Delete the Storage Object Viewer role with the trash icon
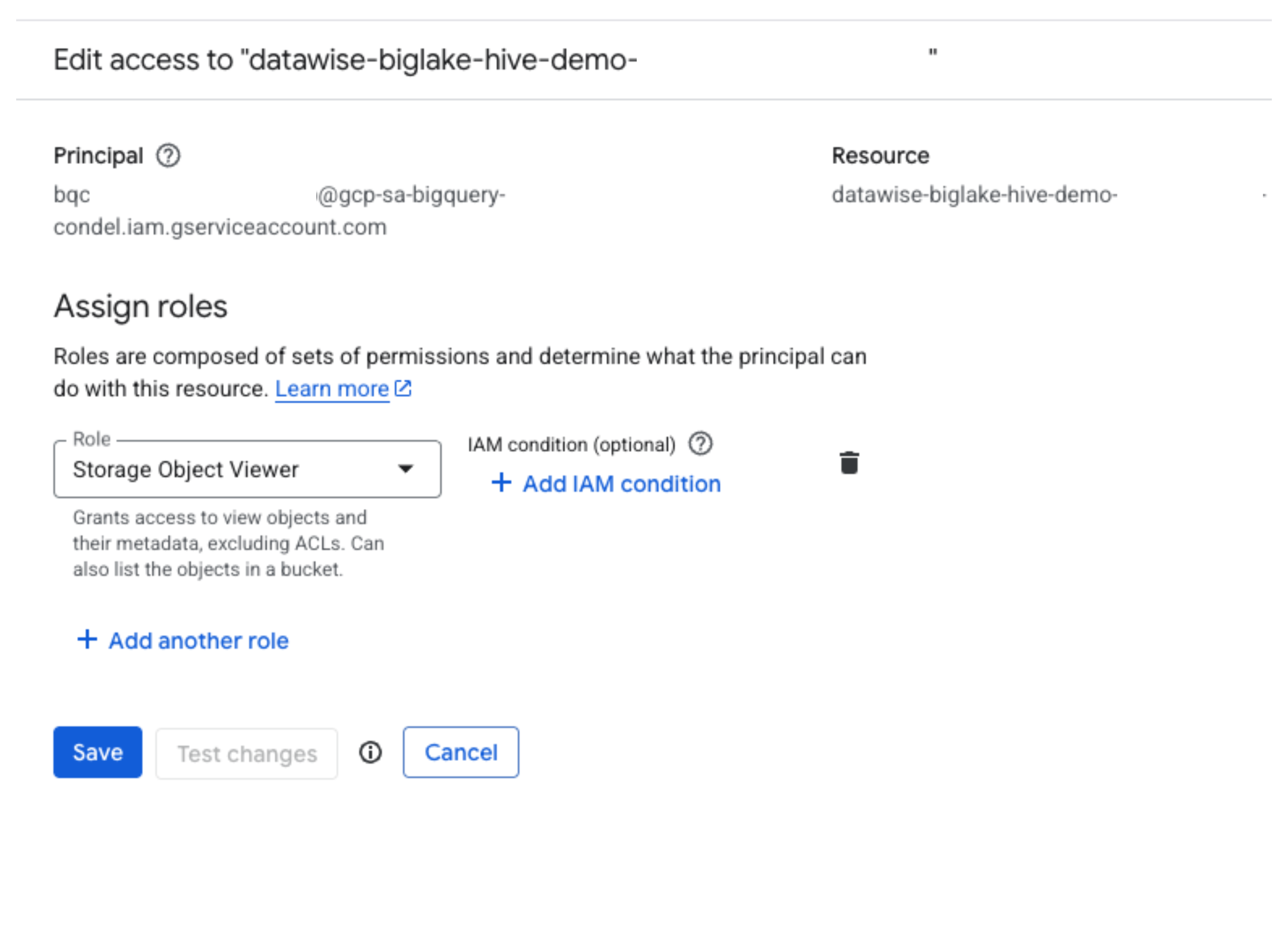The image size is (1288, 935). point(849,463)
